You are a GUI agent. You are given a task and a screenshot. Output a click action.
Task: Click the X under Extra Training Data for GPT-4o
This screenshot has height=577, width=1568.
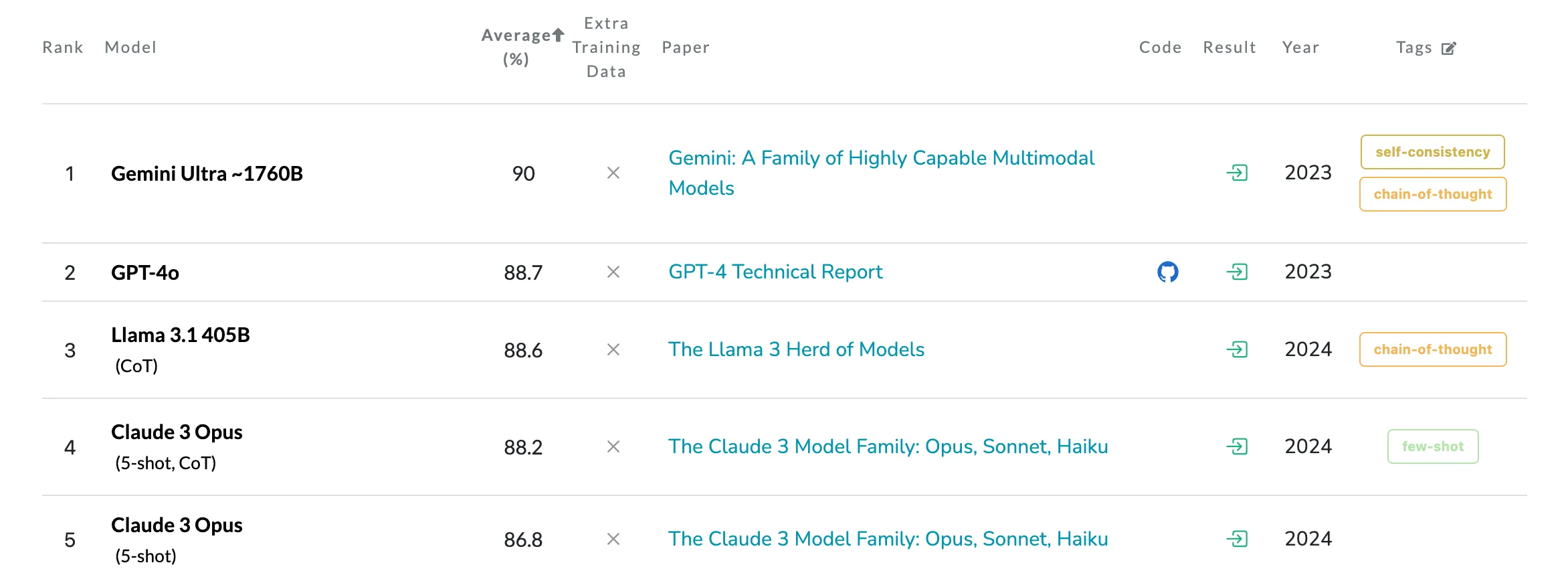[612, 272]
